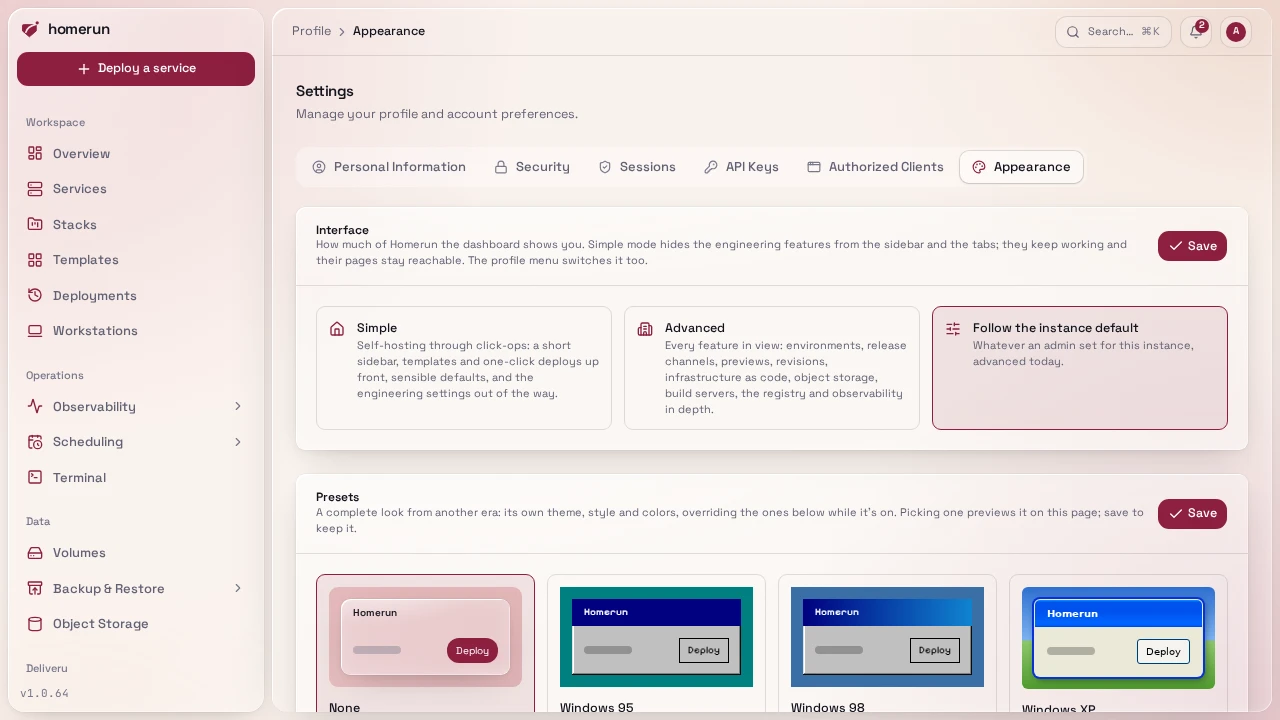Choose Follow the instance default option

[1080, 368]
